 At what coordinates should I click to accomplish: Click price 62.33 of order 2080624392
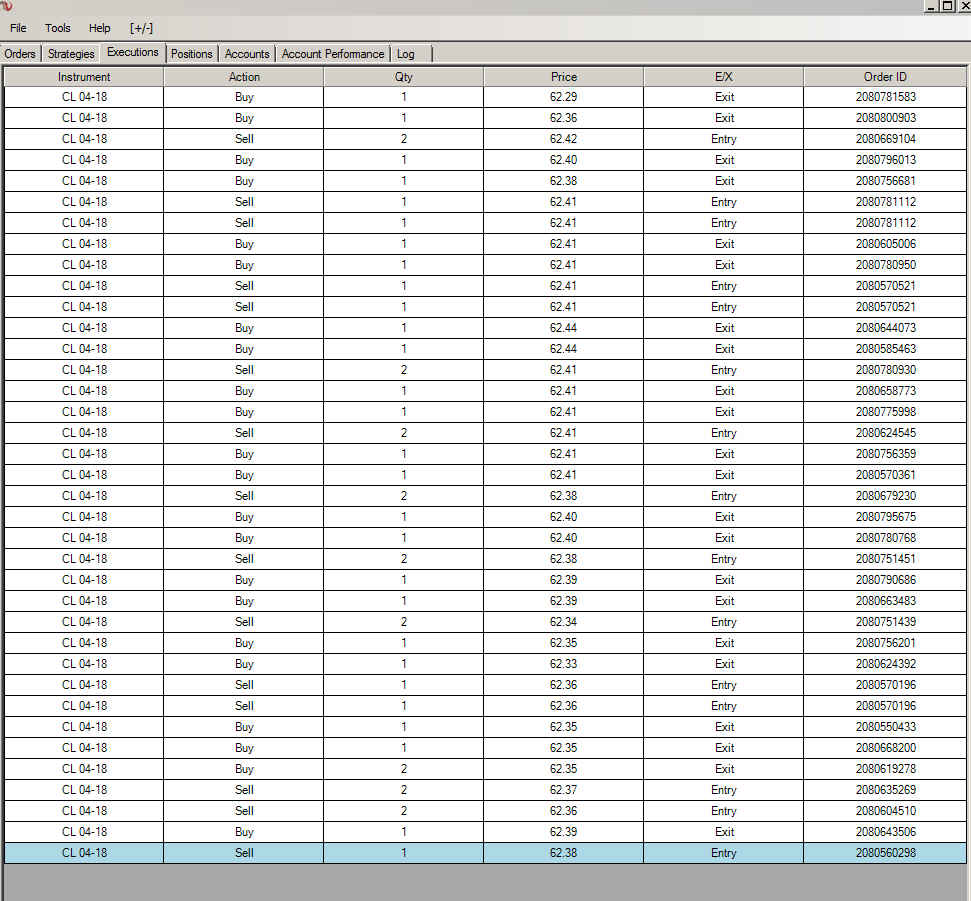564,664
